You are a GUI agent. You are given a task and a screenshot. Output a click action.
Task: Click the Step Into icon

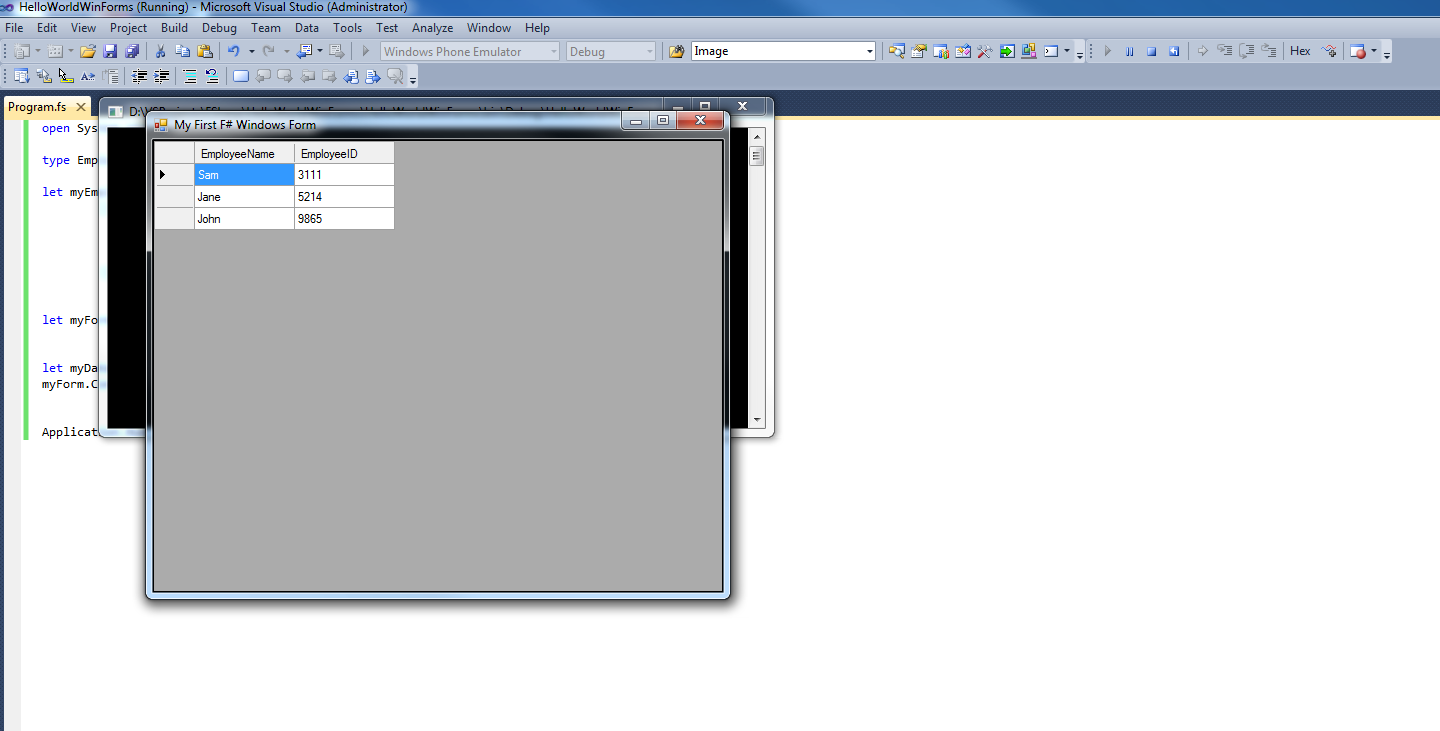[1226, 50]
